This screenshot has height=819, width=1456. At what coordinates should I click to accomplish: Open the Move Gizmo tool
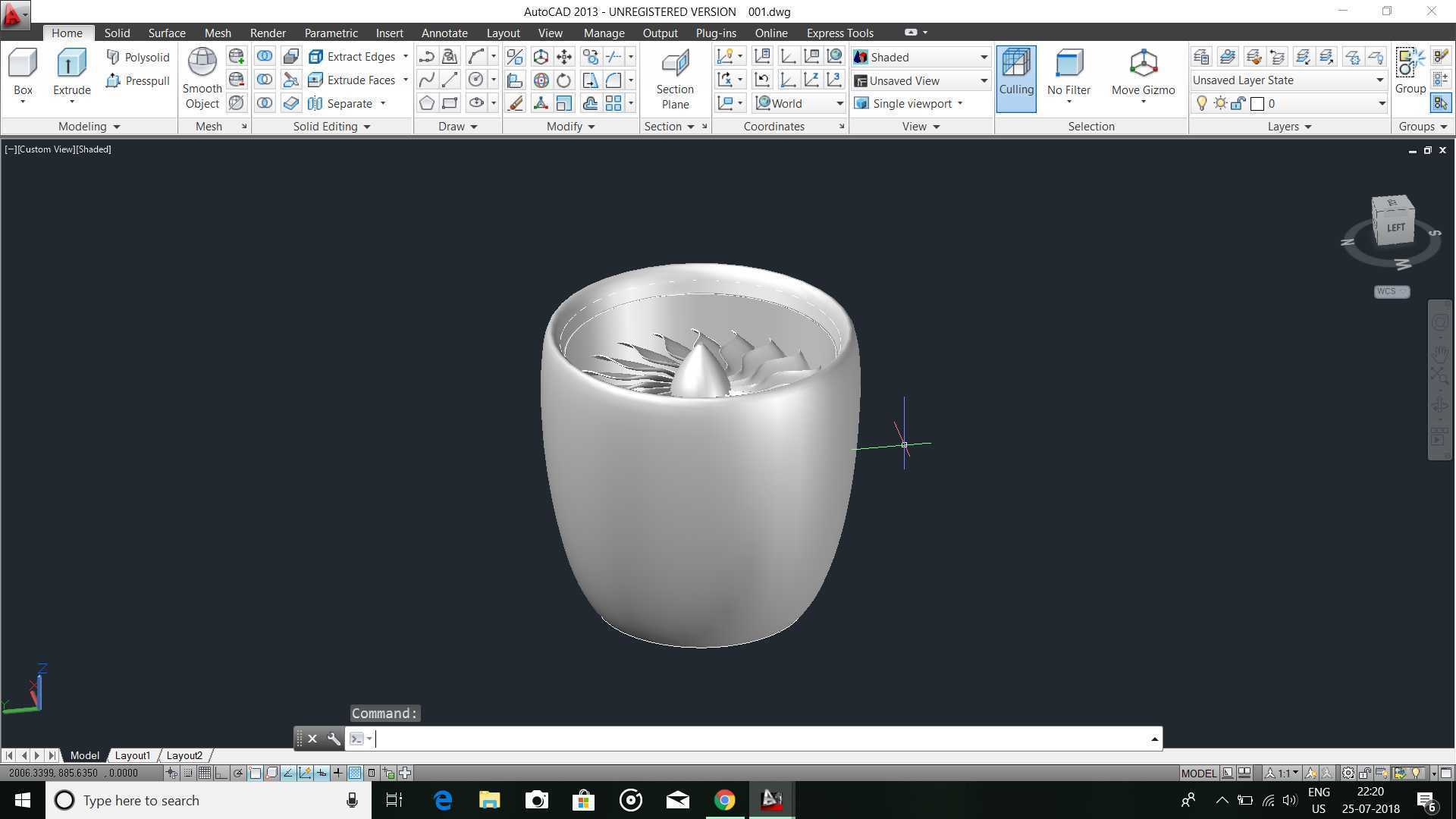coord(1143,74)
